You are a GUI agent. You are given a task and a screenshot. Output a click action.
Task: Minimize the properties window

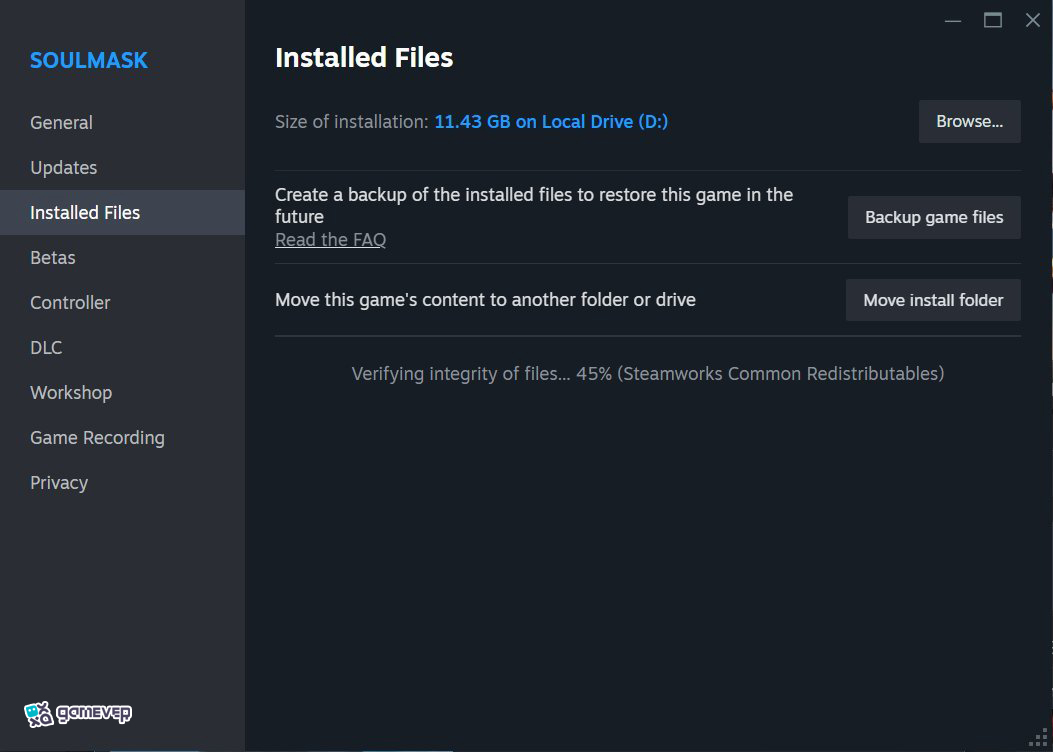point(952,20)
